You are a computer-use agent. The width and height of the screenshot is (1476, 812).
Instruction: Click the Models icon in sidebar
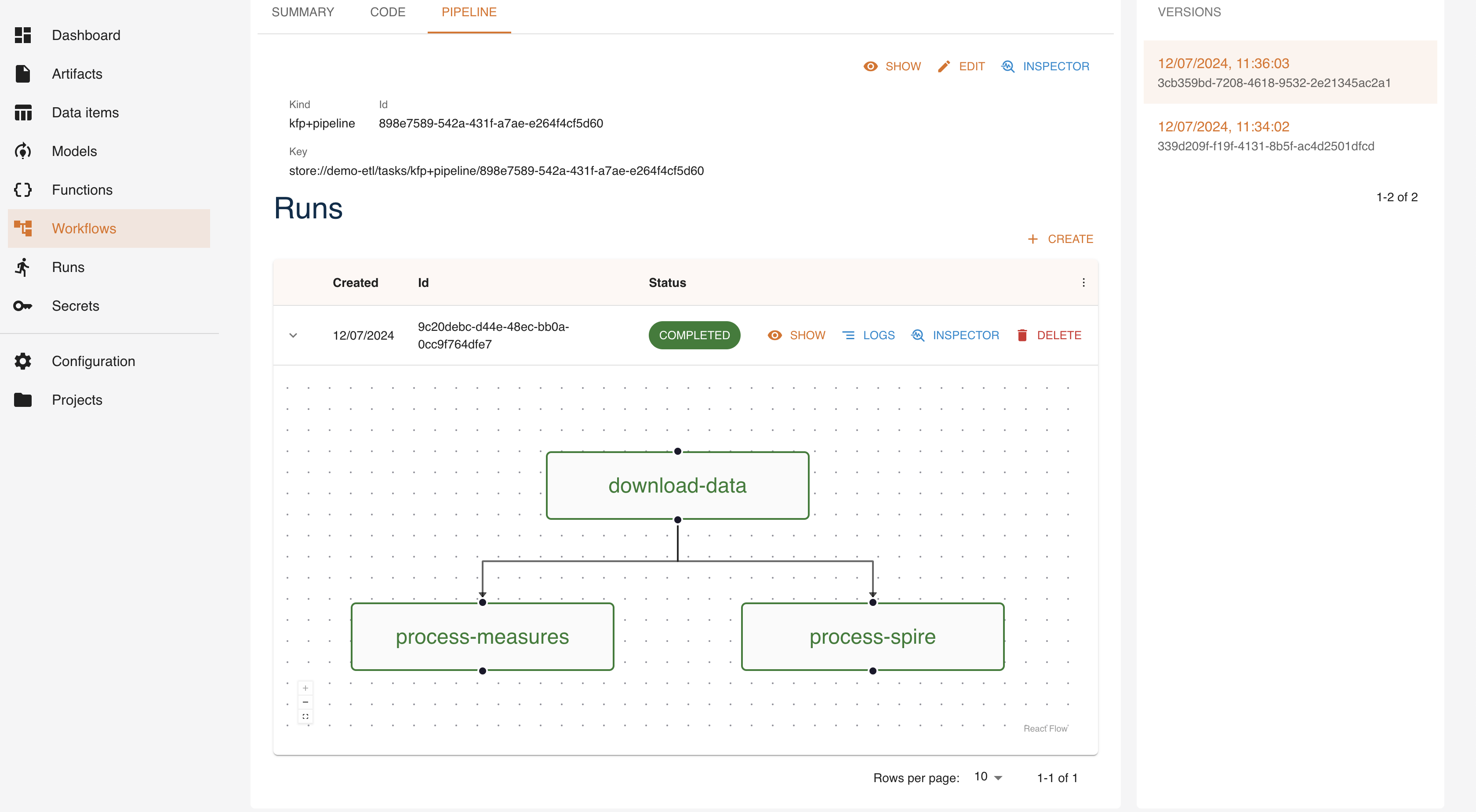(23, 151)
